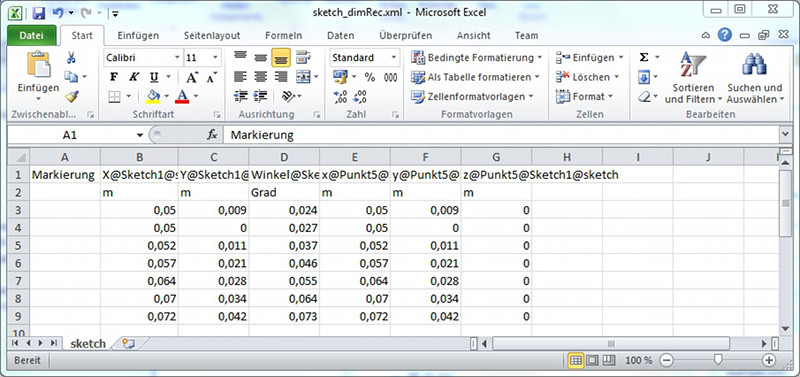Viewport: 800px width, 377px height.
Task: Switch to the Daten ribbon tab
Action: point(340,36)
